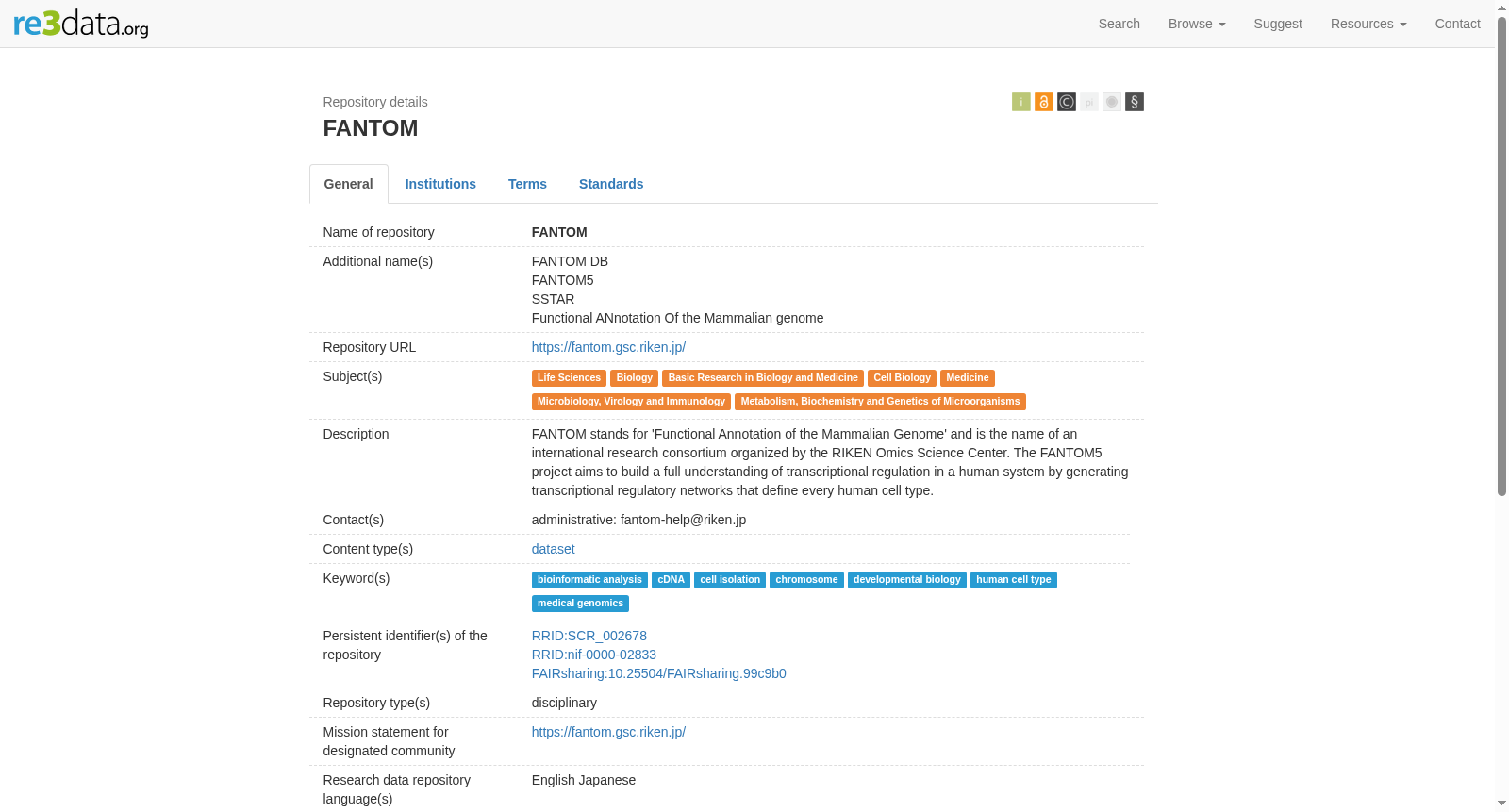1509x812 pixels.
Task: Click the human cell type keyword tag
Action: [x=1014, y=580]
